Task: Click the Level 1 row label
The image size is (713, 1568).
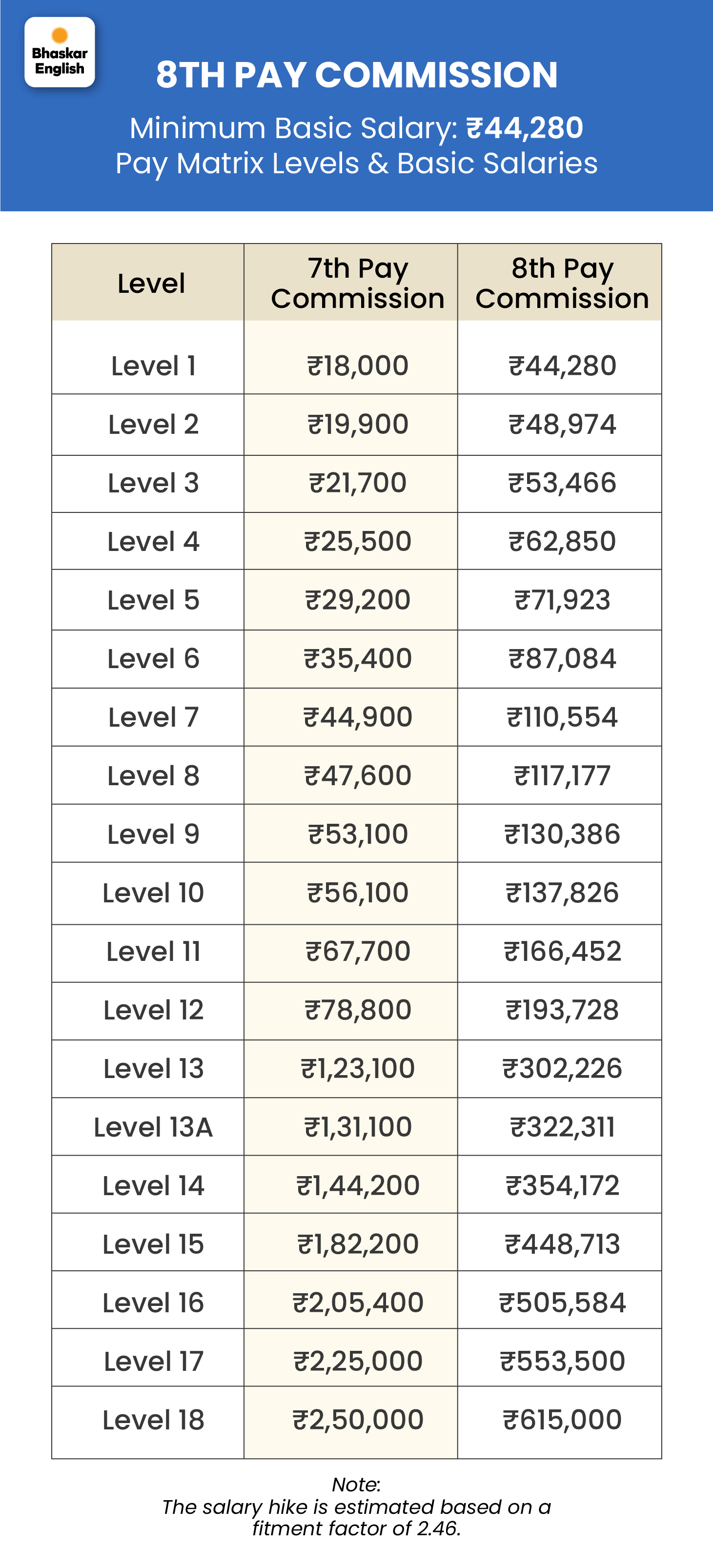Action: [153, 366]
